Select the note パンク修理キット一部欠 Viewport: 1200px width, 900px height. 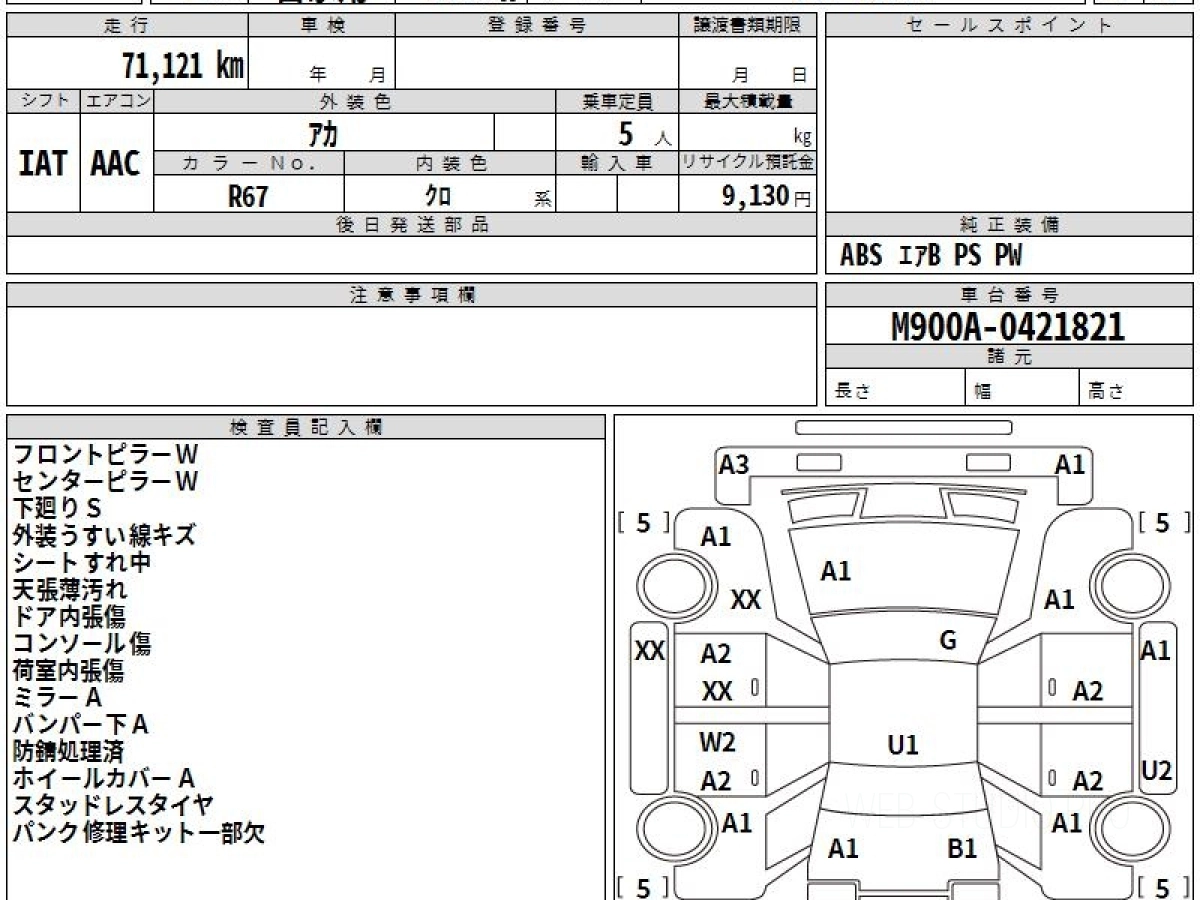coord(139,832)
